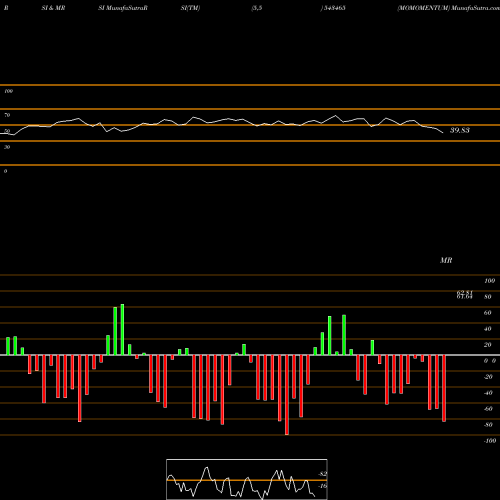This screenshot has height=500, width=500.
Task: Click the momentum axis label -80
Action: coord(488,425)
